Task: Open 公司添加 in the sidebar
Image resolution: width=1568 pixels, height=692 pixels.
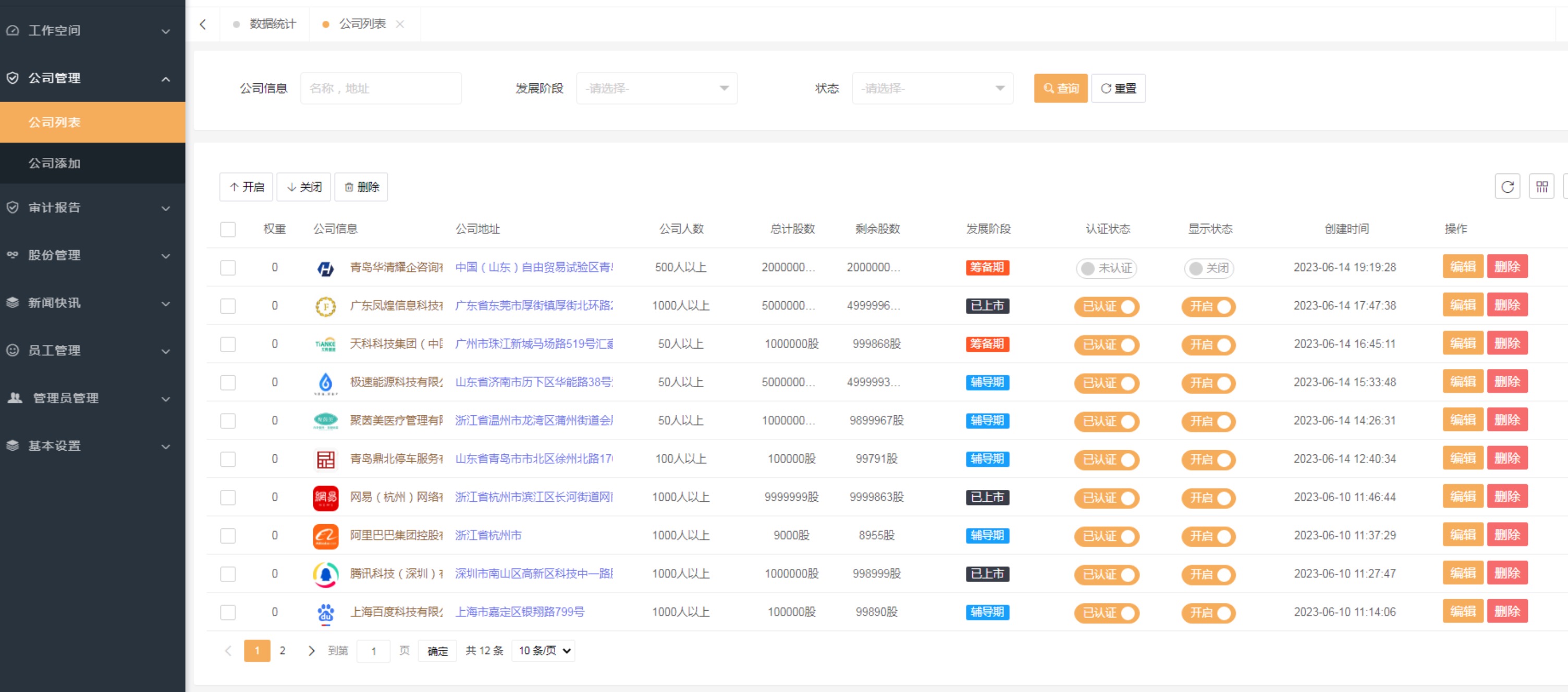Action: [92, 163]
